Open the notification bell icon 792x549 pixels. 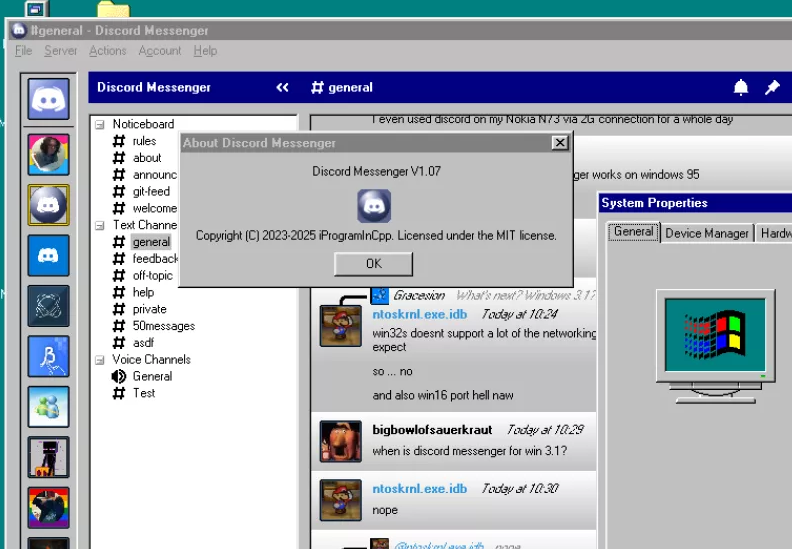point(741,88)
